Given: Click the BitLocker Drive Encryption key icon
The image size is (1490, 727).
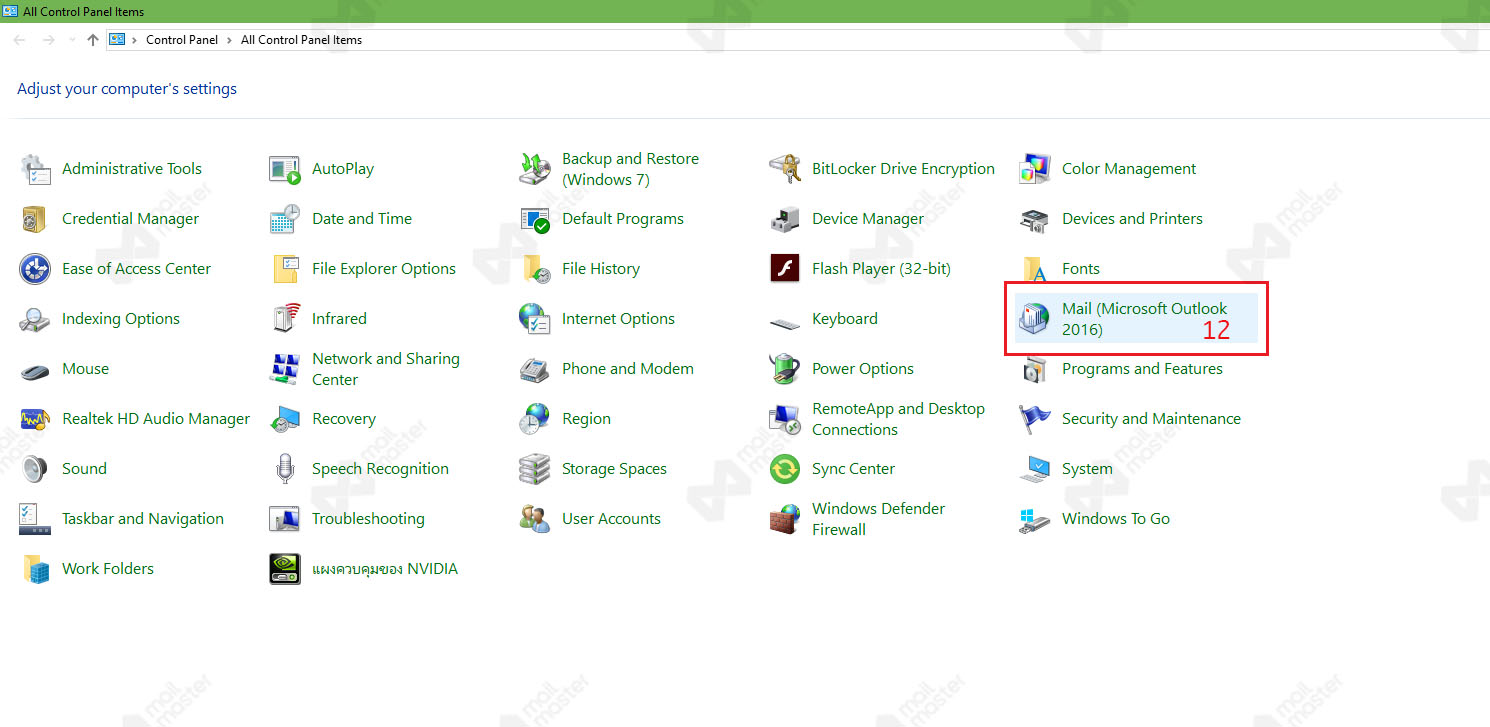Looking at the screenshot, I should pos(785,169).
